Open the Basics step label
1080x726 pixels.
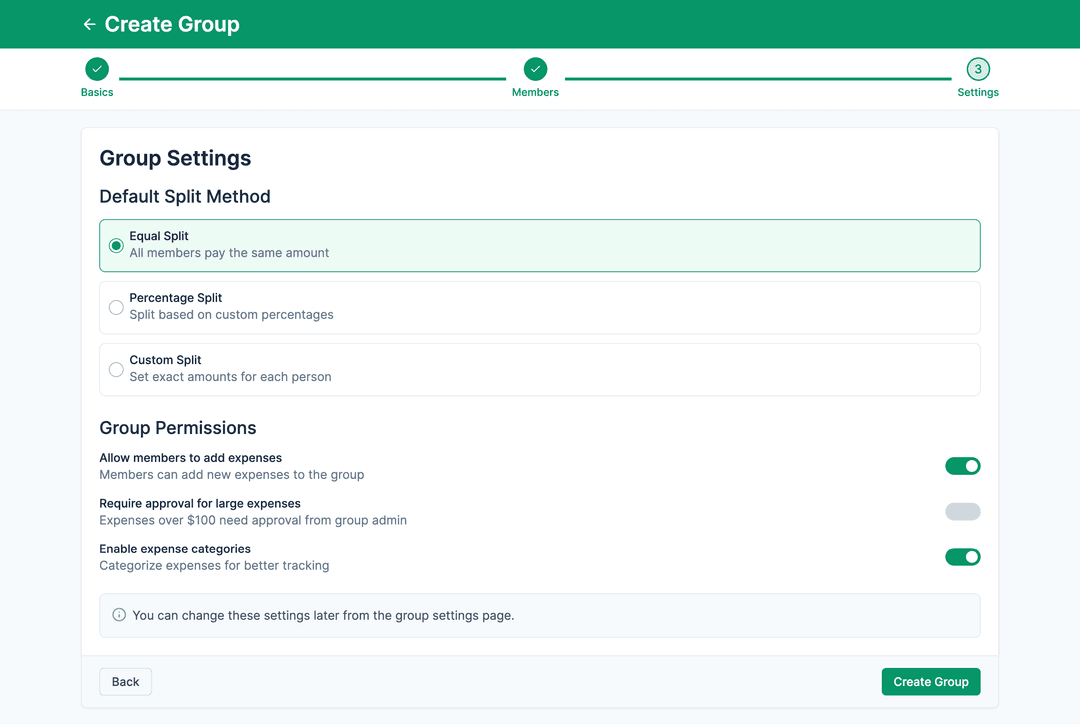[x=97, y=91]
